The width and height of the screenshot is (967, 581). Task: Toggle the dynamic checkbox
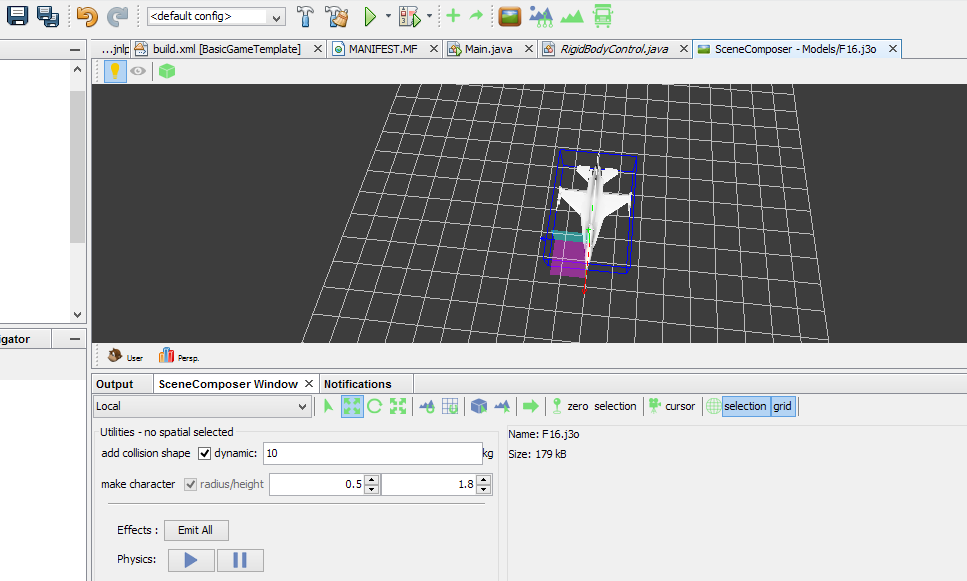205,453
